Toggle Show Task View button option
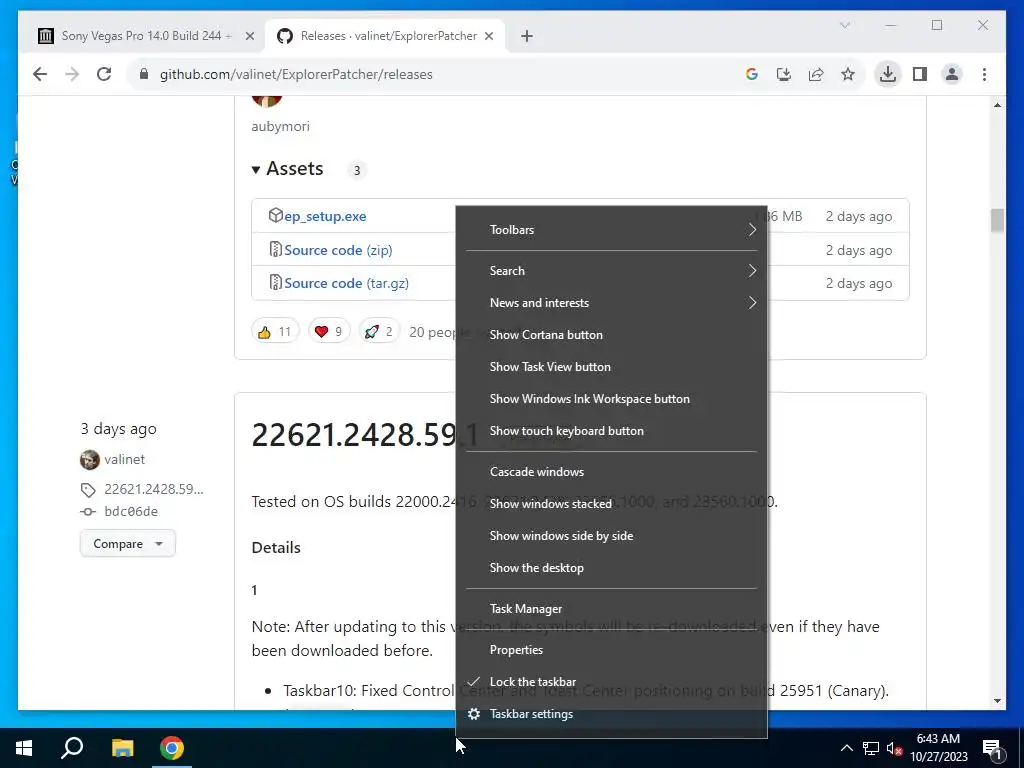Image resolution: width=1024 pixels, height=768 pixels. [x=611, y=366]
